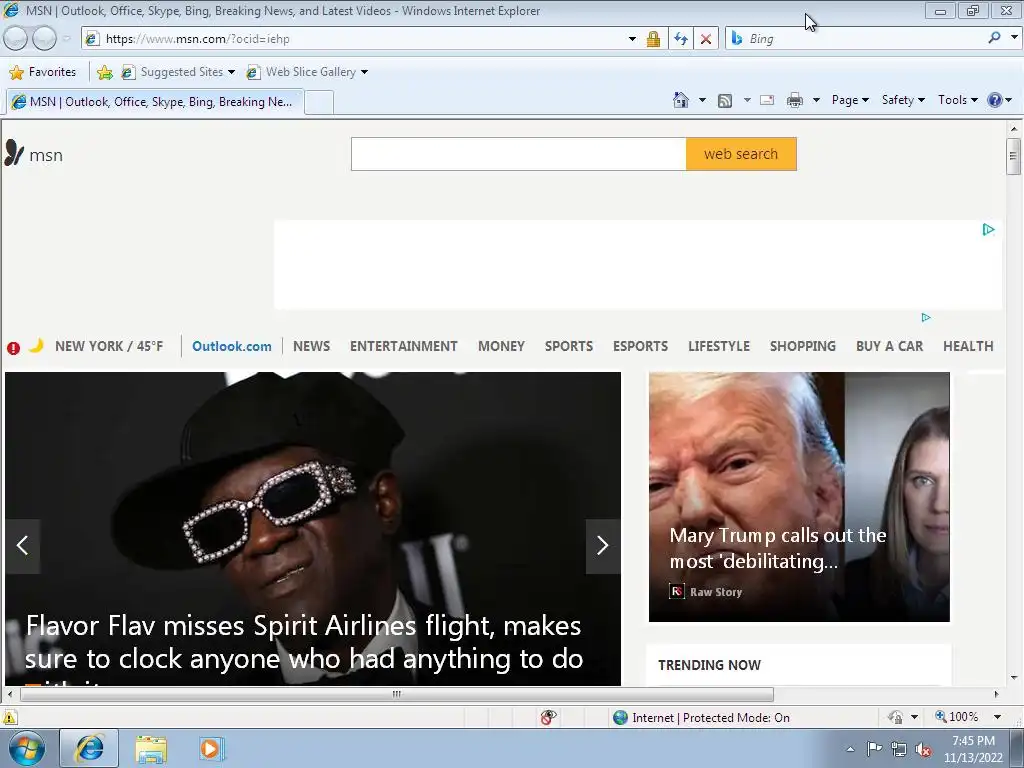Viewport: 1024px width, 768px height.
Task: Advance slideshow with right arrow
Action: (x=603, y=546)
